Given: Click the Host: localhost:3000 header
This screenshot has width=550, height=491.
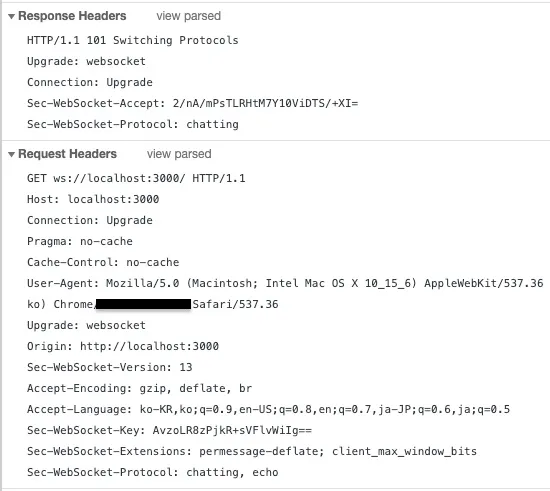Looking at the screenshot, I should (93, 199).
